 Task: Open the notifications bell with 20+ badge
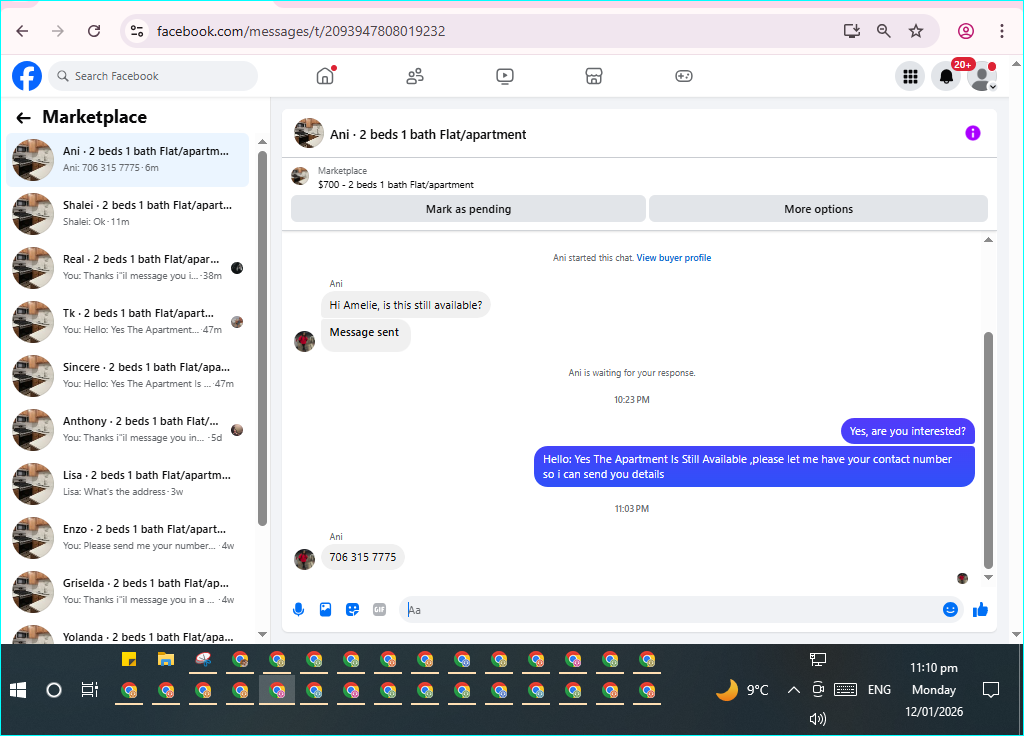[946, 76]
